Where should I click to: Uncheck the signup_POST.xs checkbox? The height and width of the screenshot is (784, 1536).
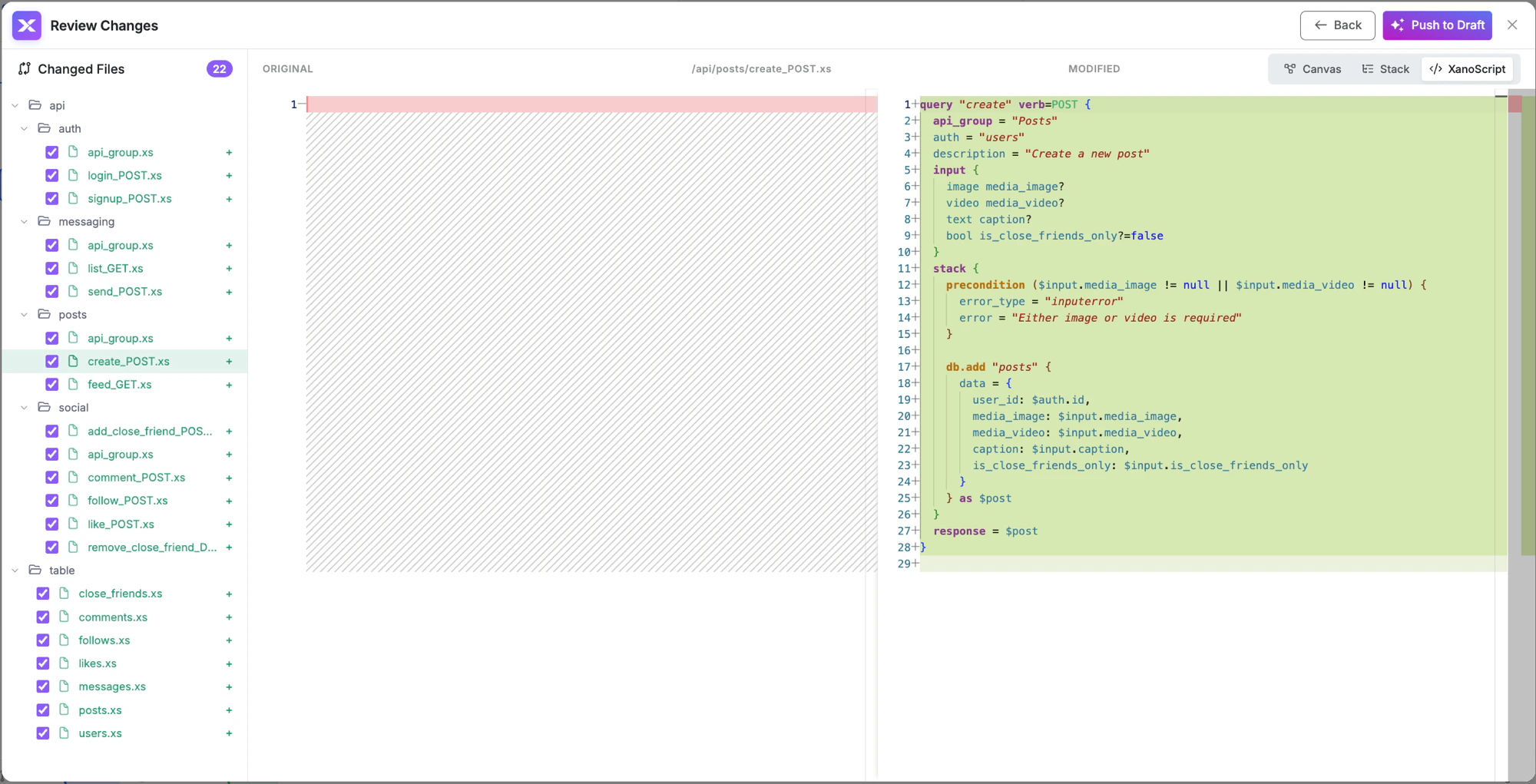(52, 199)
